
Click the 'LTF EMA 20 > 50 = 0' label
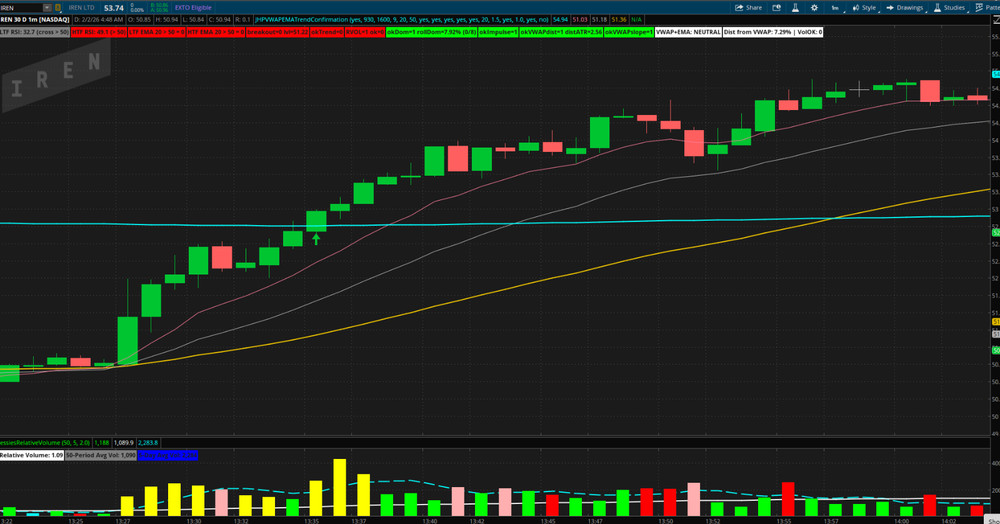[x=156, y=32]
